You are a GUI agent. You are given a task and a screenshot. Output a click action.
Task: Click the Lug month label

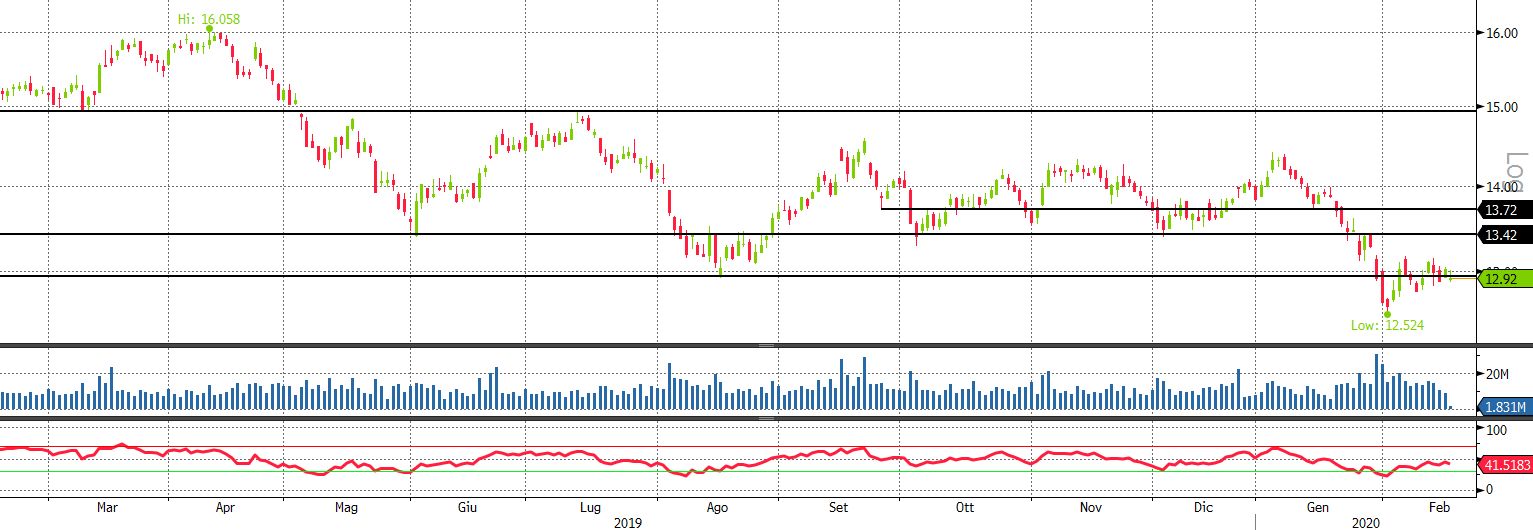590,508
